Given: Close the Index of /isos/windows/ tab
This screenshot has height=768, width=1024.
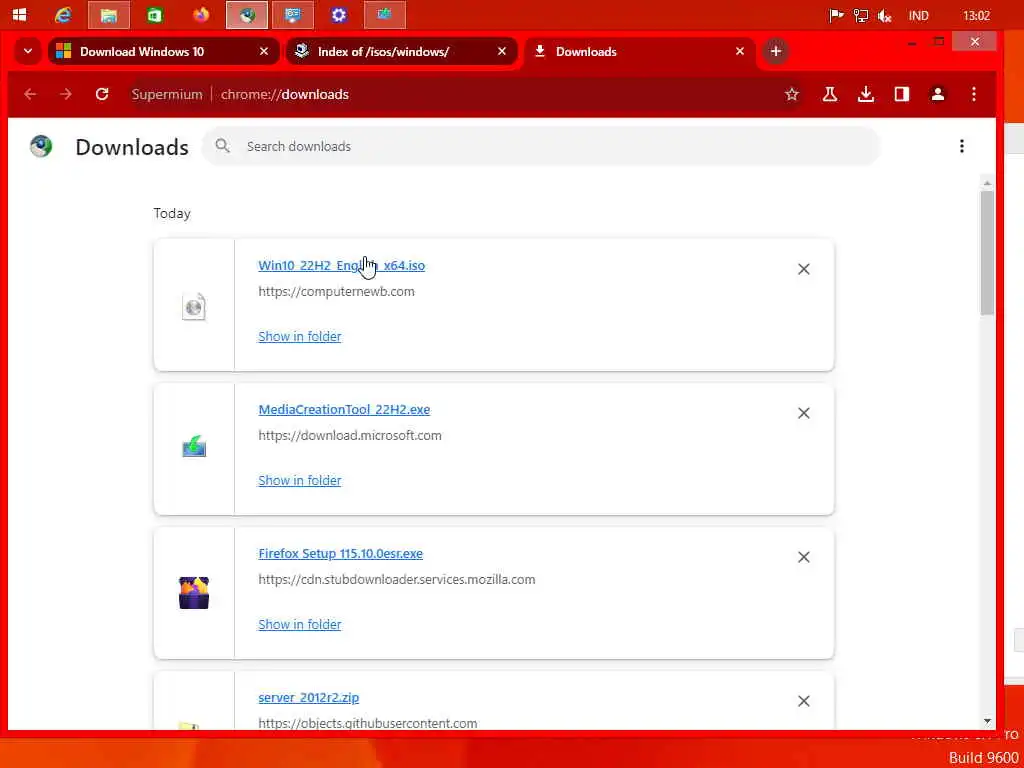Looking at the screenshot, I should pos(502,52).
